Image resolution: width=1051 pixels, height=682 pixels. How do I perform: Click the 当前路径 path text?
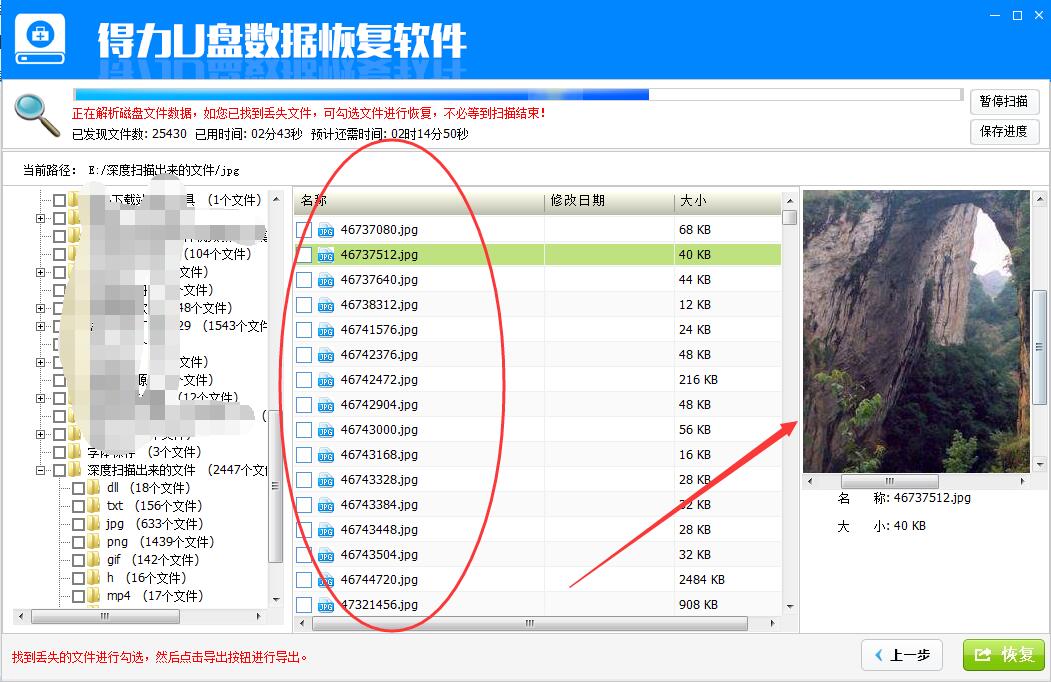pos(131,170)
